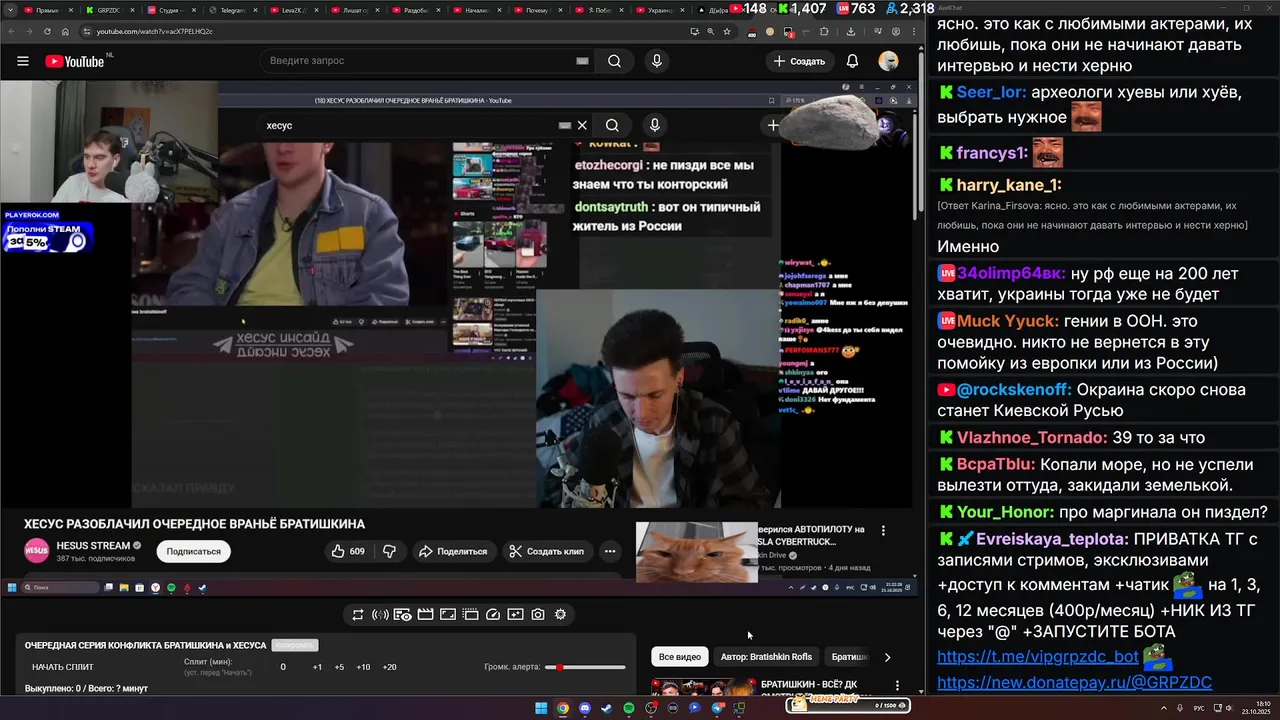Image resolution: width=1280 pixels, height=720 pixels.
Task: Open the t.me/vipgrpzdc_bot link in chat
Action: point(1038,657)
